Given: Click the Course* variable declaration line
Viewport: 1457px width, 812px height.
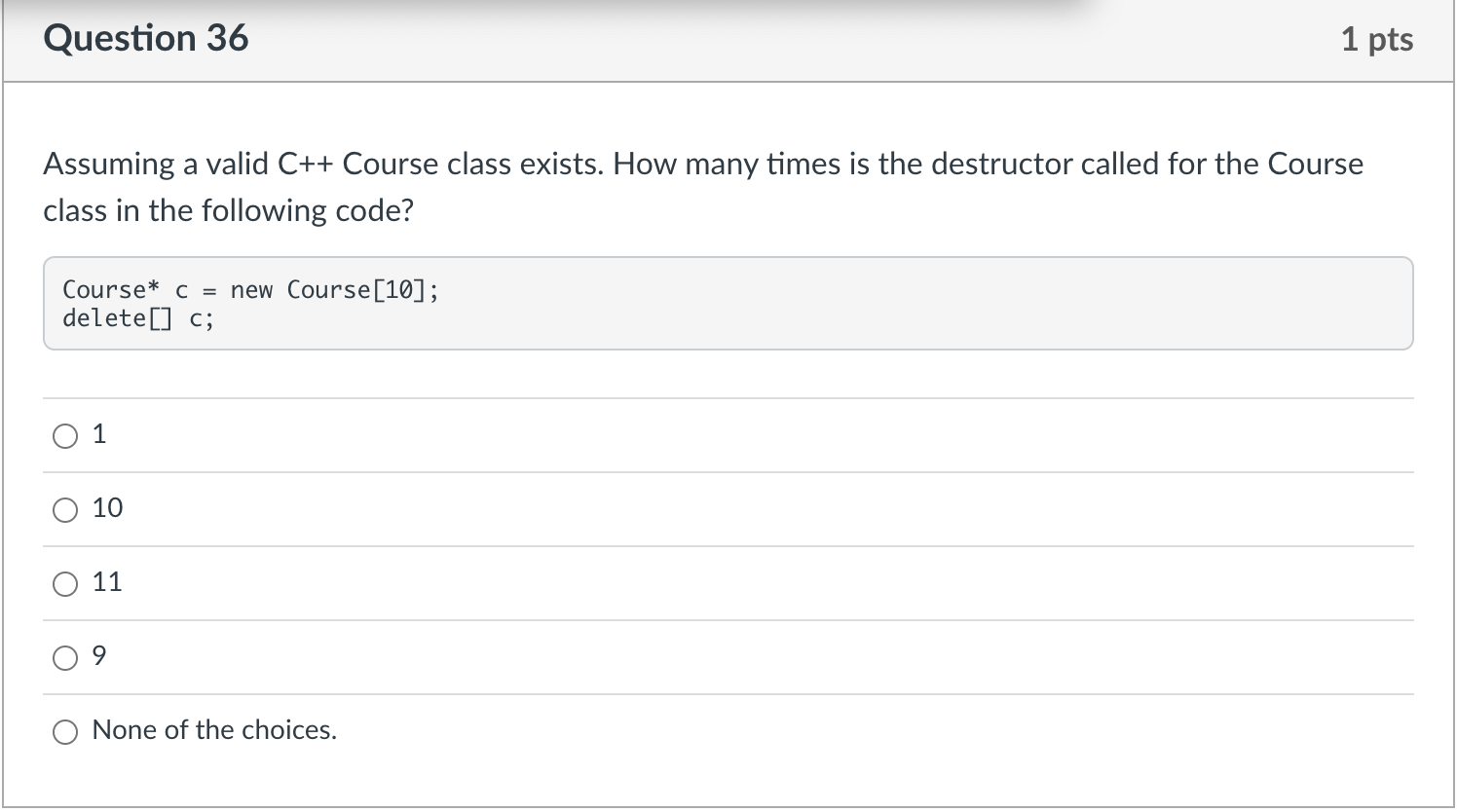Looking at the screenshot, I should (249, 289).
